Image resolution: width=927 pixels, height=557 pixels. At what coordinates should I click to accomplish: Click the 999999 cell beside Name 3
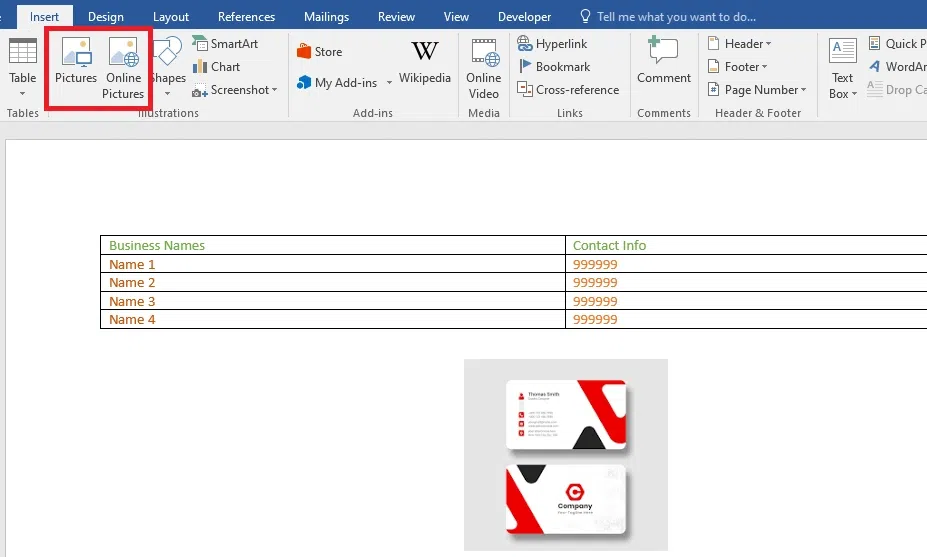[x=746, y=301]
